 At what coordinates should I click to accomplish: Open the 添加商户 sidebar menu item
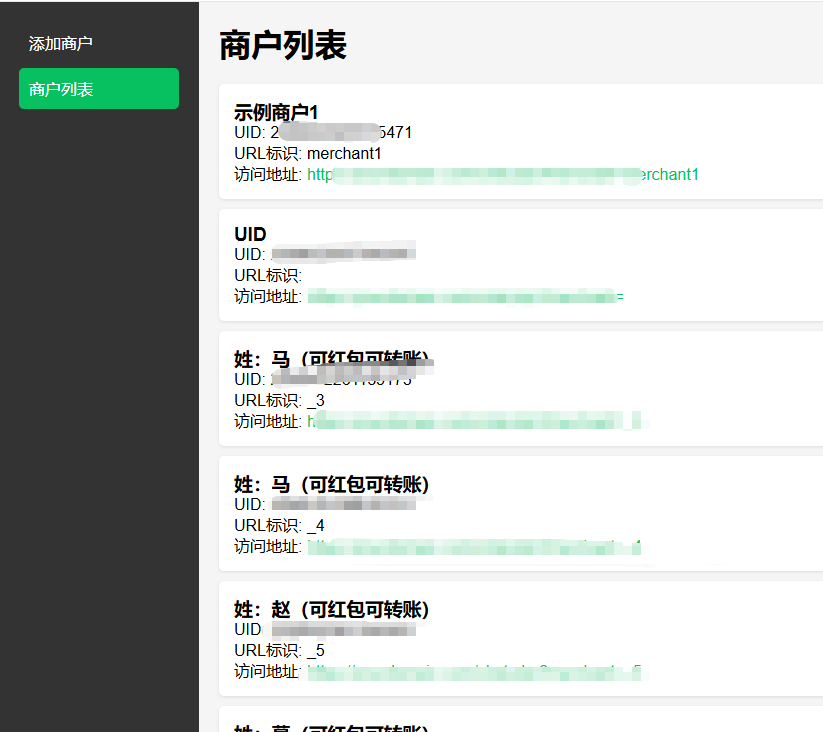tap(61, 44)
